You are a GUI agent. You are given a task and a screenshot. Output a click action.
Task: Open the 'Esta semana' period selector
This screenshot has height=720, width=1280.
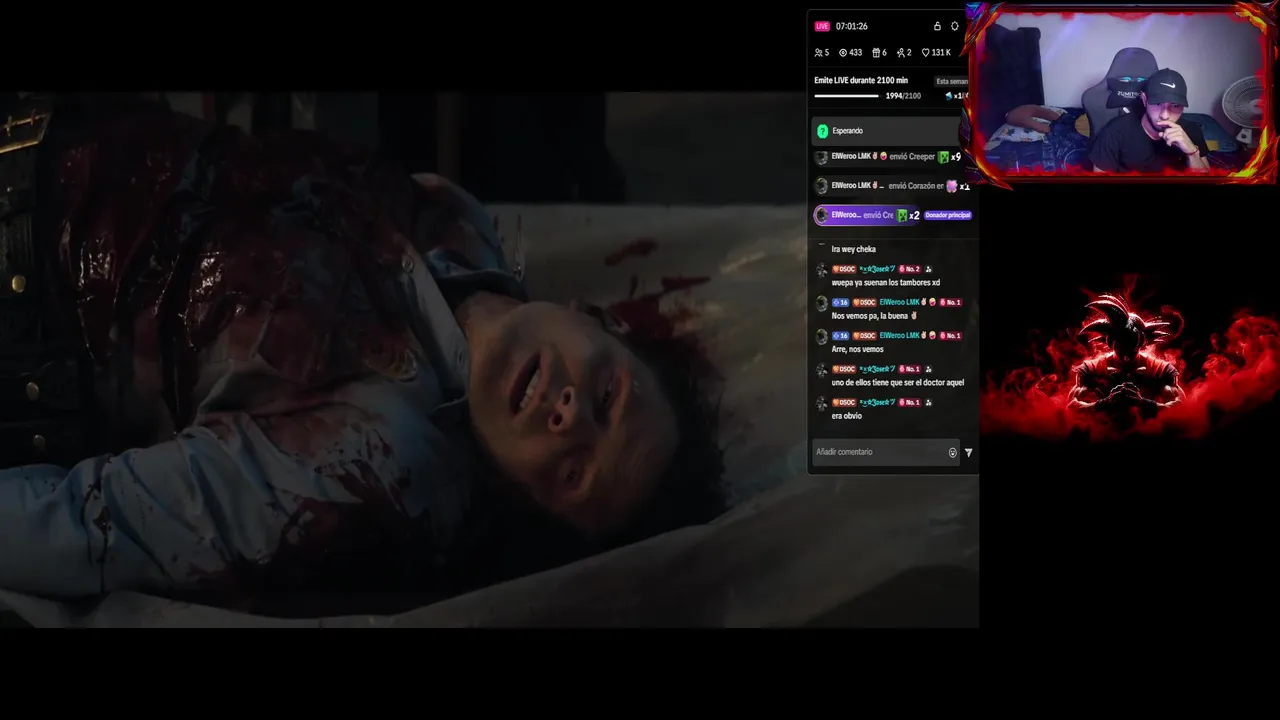(x=951, y=81)
